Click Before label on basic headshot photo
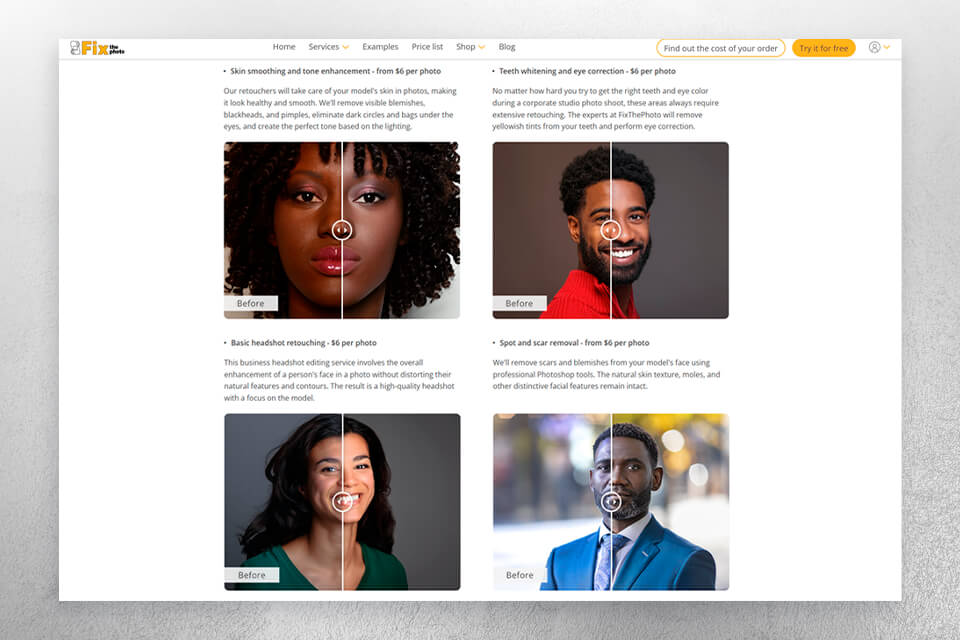This screenshot has width=960, height=640. [252, 575]
